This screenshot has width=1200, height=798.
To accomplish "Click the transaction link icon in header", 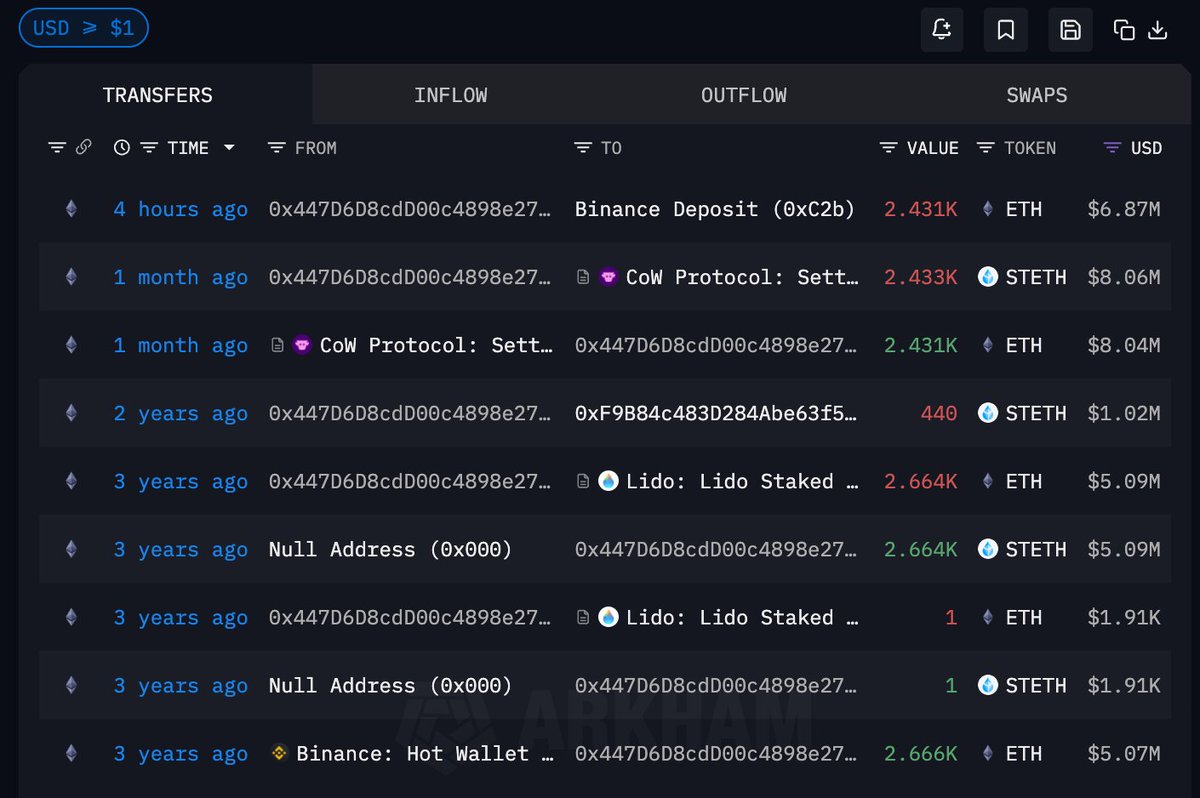I will pyautogui.click(x=84, y=148).
